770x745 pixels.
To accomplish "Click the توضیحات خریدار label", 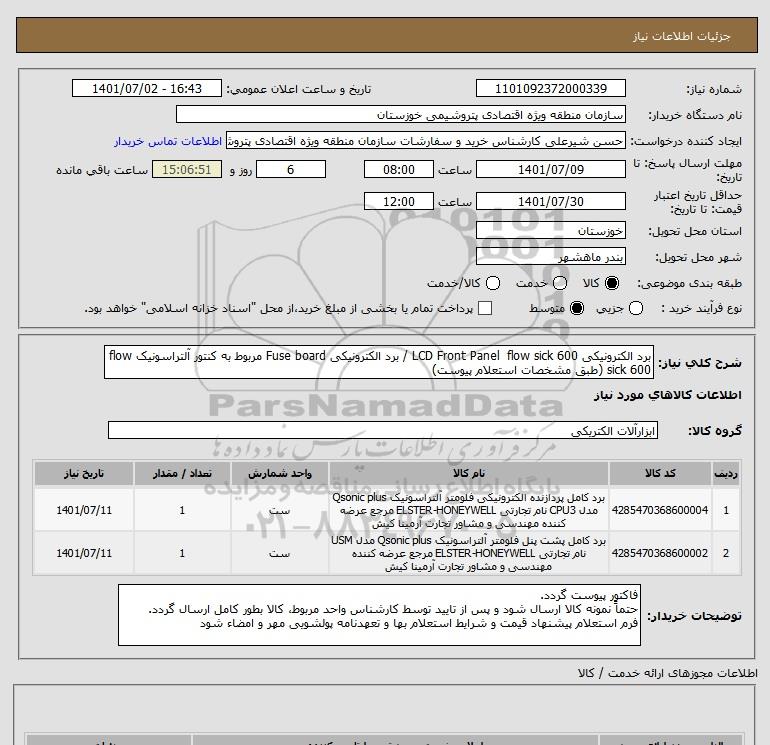I will tap(694, 615).
